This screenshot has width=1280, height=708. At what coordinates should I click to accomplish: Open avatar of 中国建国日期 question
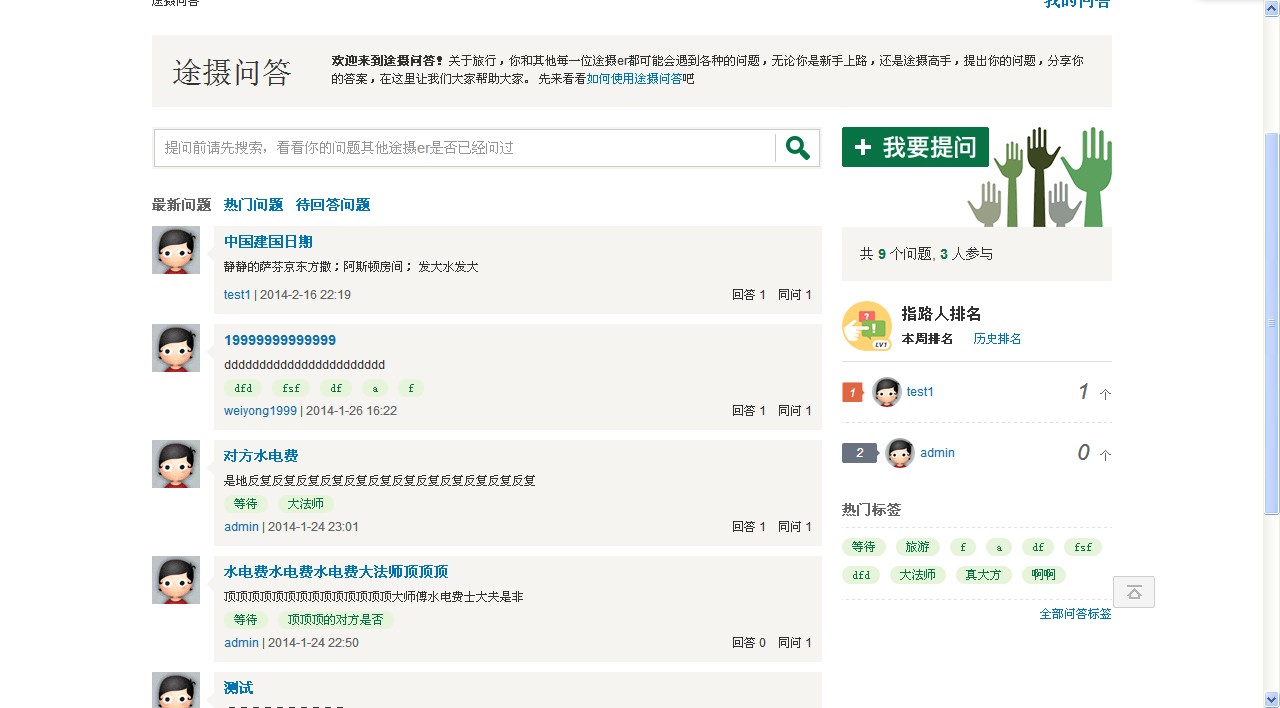coord(176,250)
